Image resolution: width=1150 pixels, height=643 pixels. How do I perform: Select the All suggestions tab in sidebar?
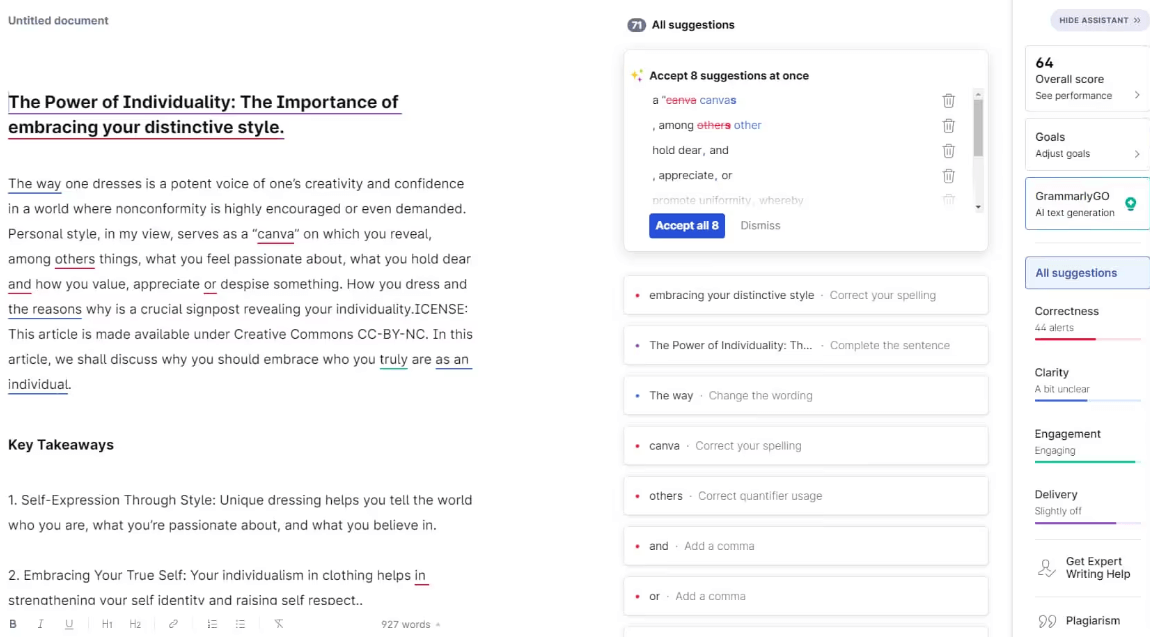[1087, 273]
